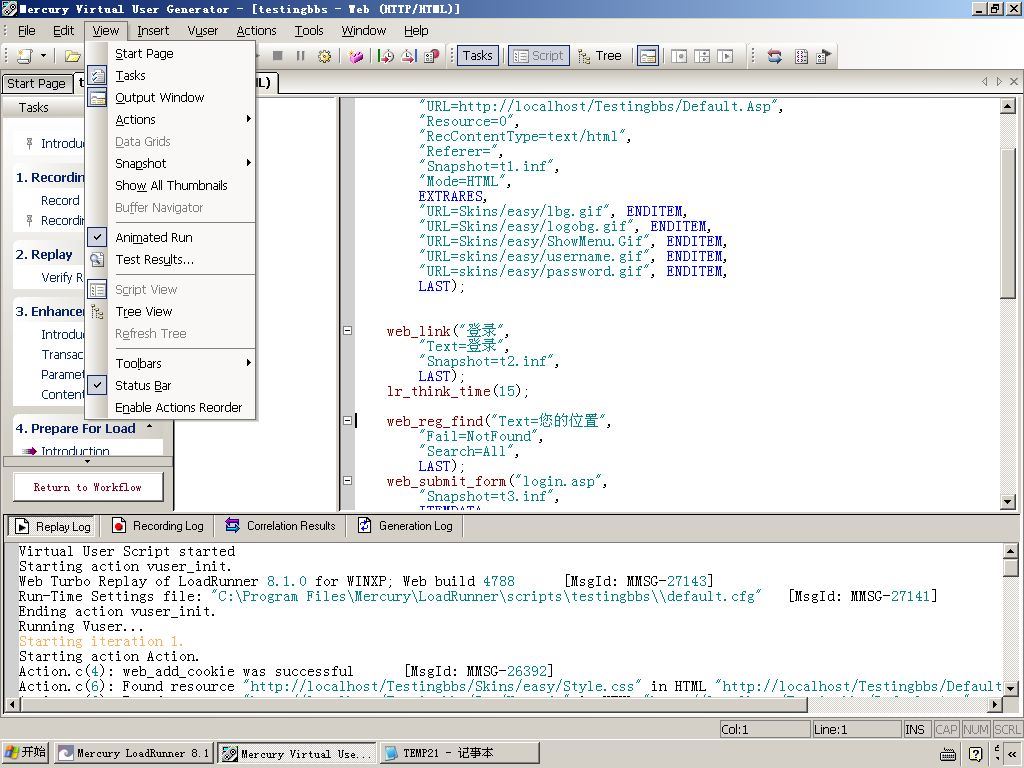Click the Pause replay toolbar button
The width and height of the screenshot is (1024, 768).
tap(300, 56)
